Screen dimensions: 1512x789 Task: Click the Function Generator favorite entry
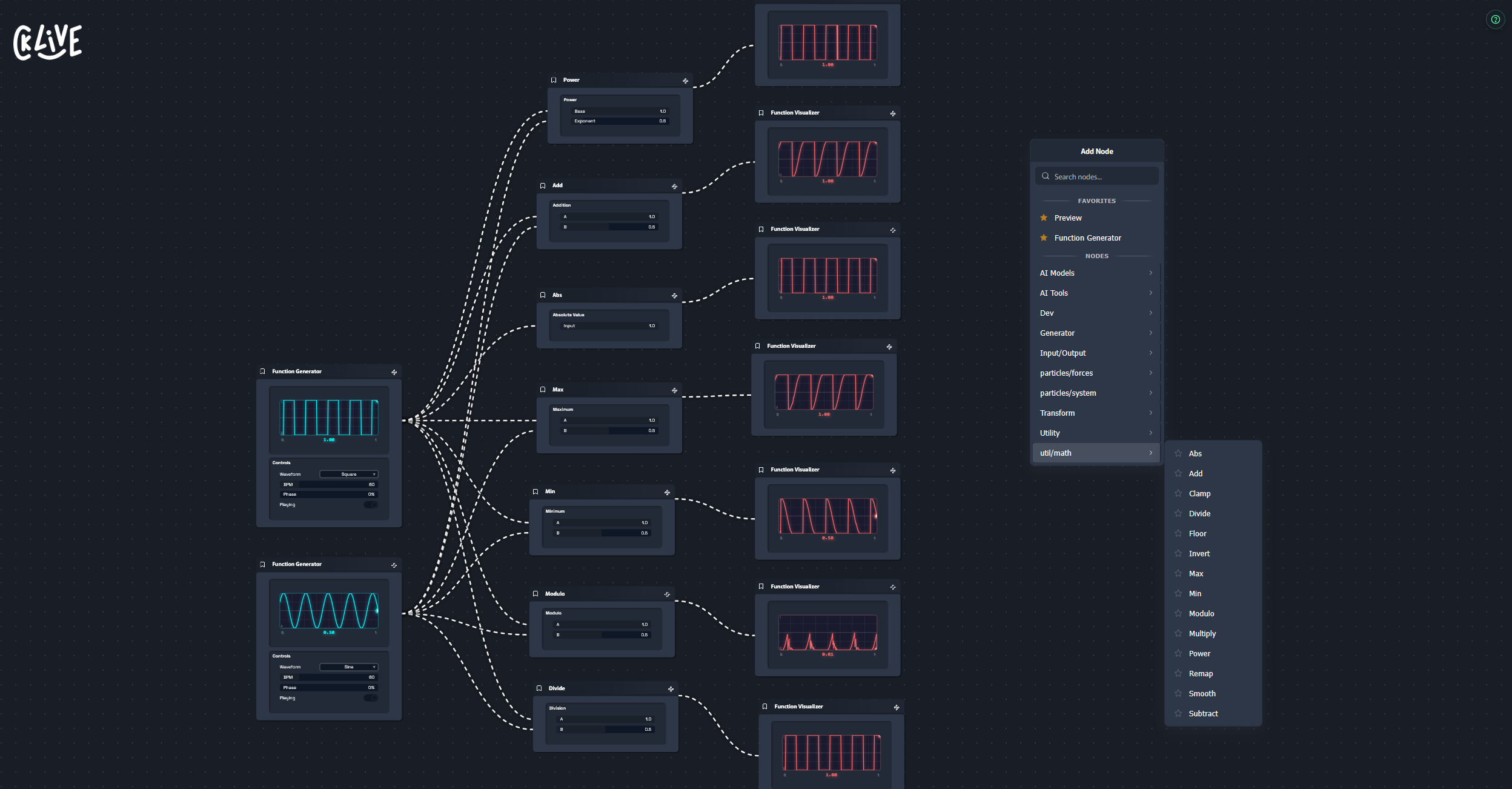[1087, 238]
